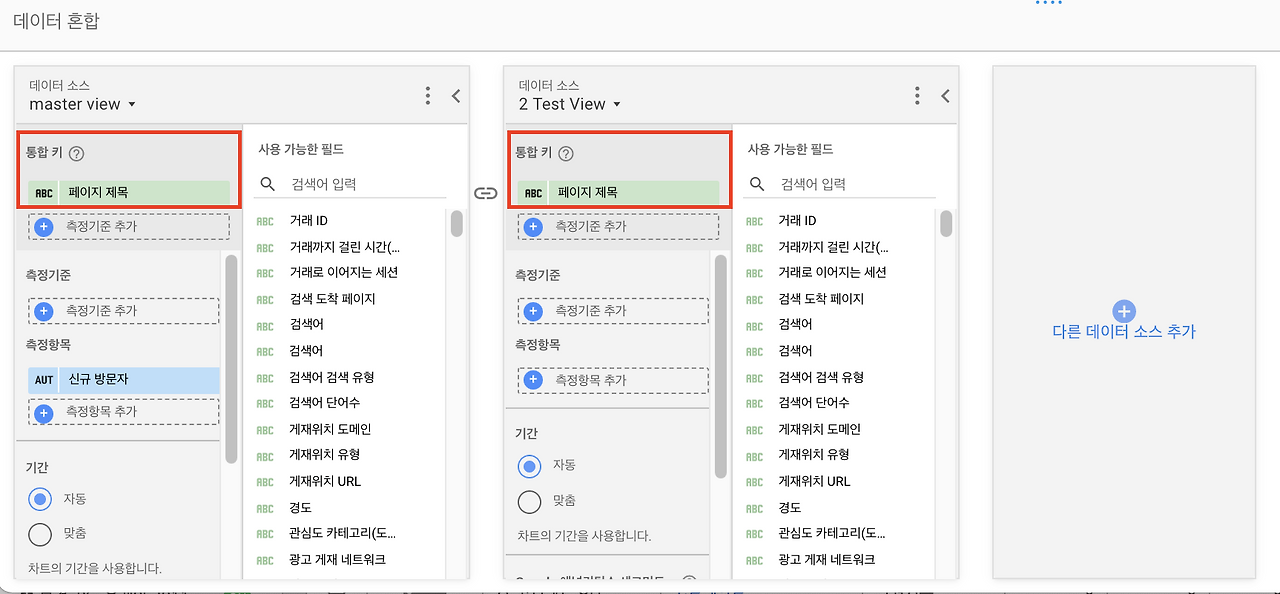
Task: Open the overflow menu on the 2 Test View panel
Action: coord(917,95)
